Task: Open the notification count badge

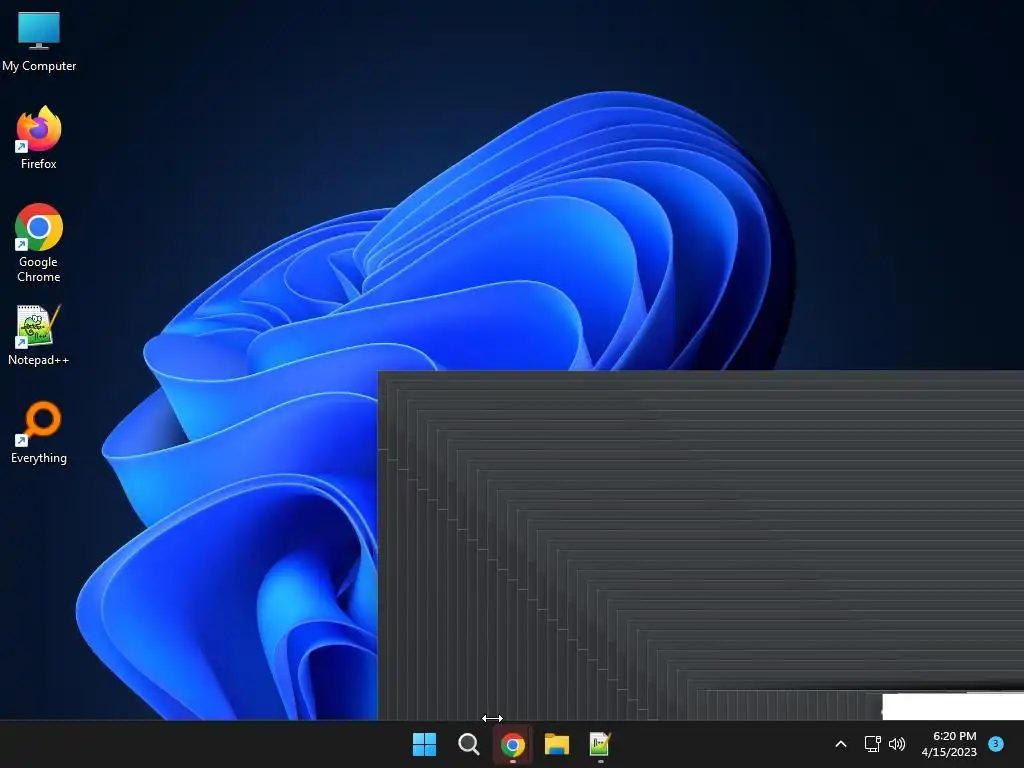Action: (x=996, y=743)
